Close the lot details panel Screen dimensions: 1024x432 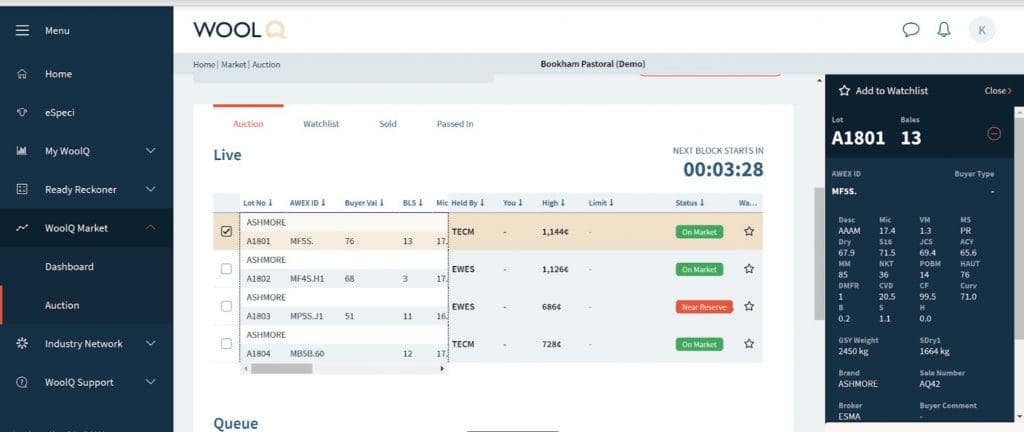point(998,91)
